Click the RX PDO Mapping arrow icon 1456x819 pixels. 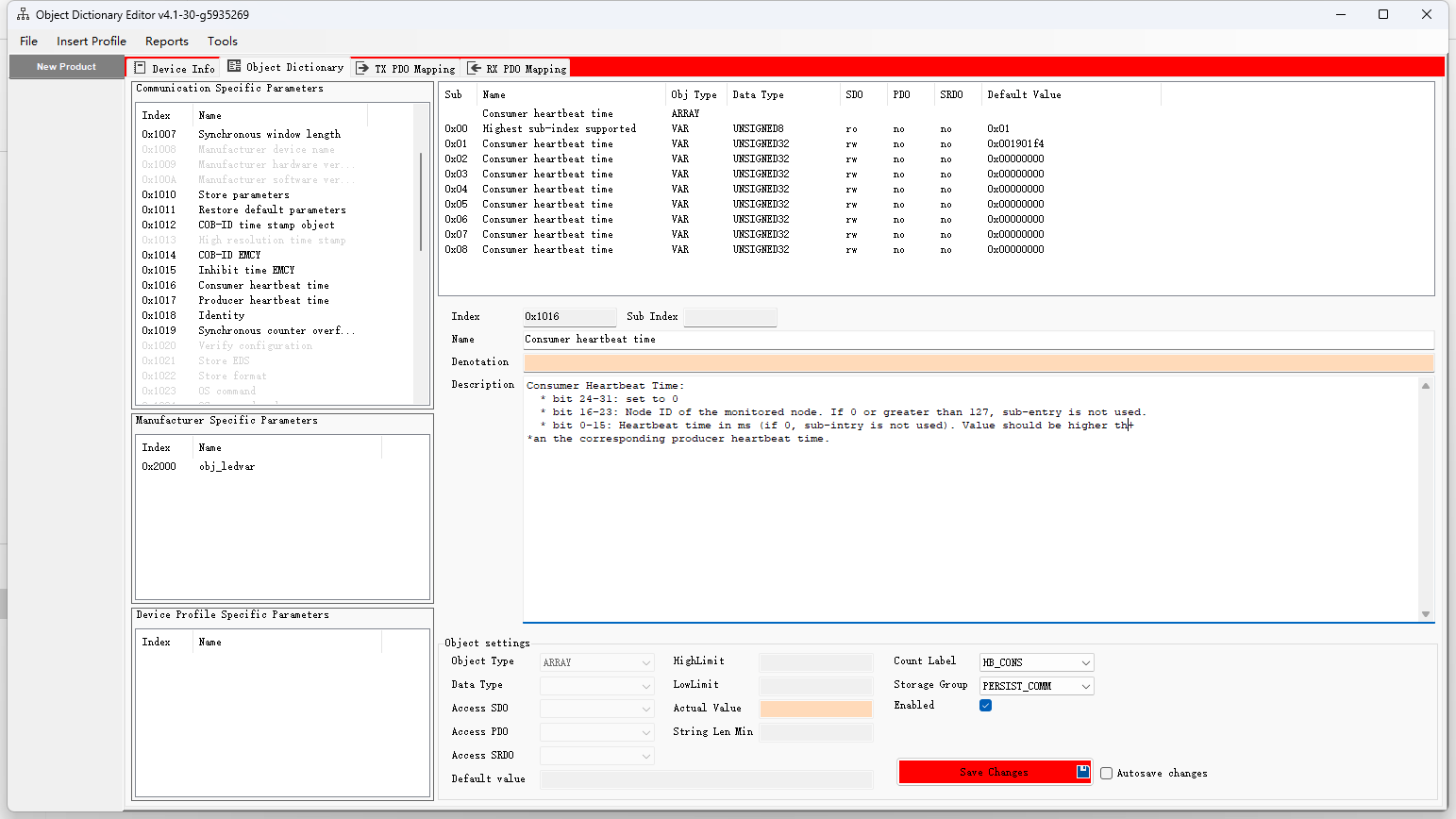(475, 68)
